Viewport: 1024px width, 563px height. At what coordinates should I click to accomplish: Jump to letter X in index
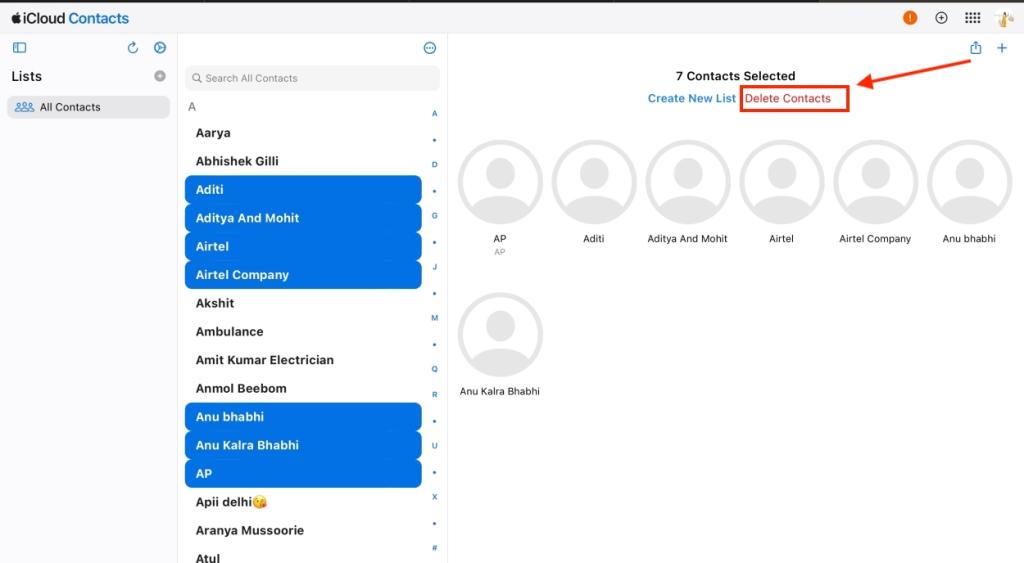point(434,496)
